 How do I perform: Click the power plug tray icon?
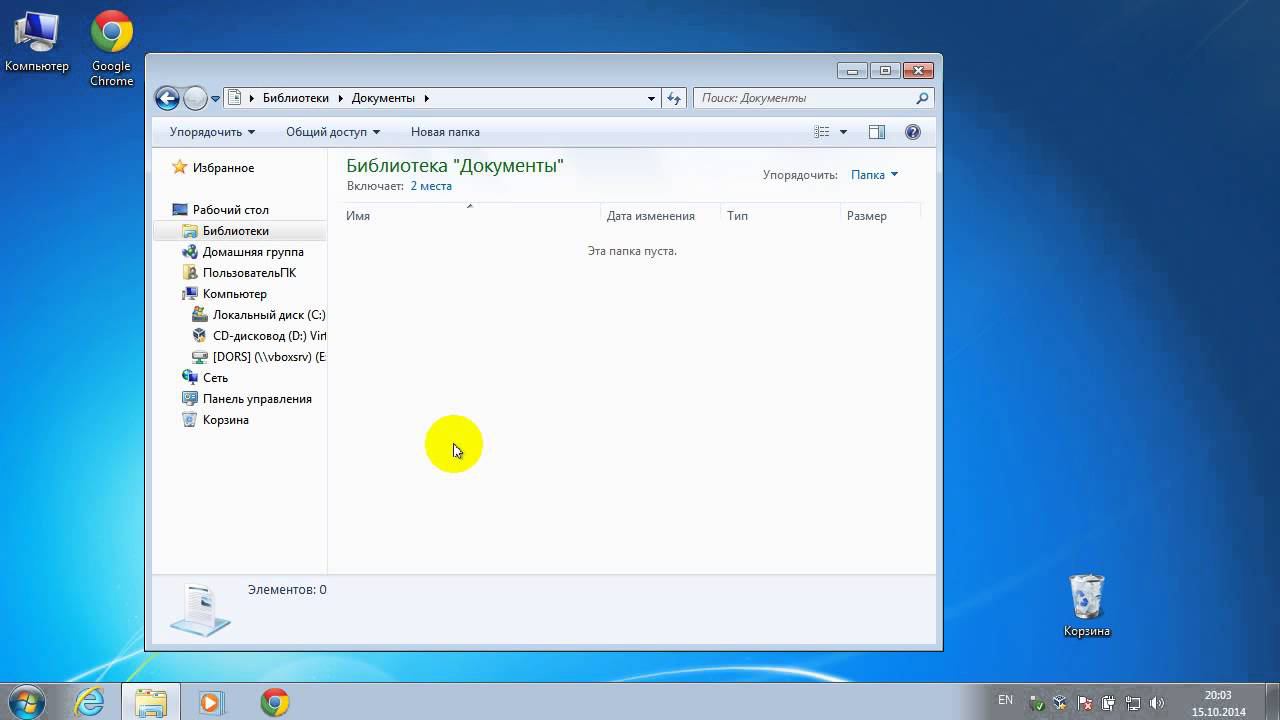click(x=1109, y=703)
